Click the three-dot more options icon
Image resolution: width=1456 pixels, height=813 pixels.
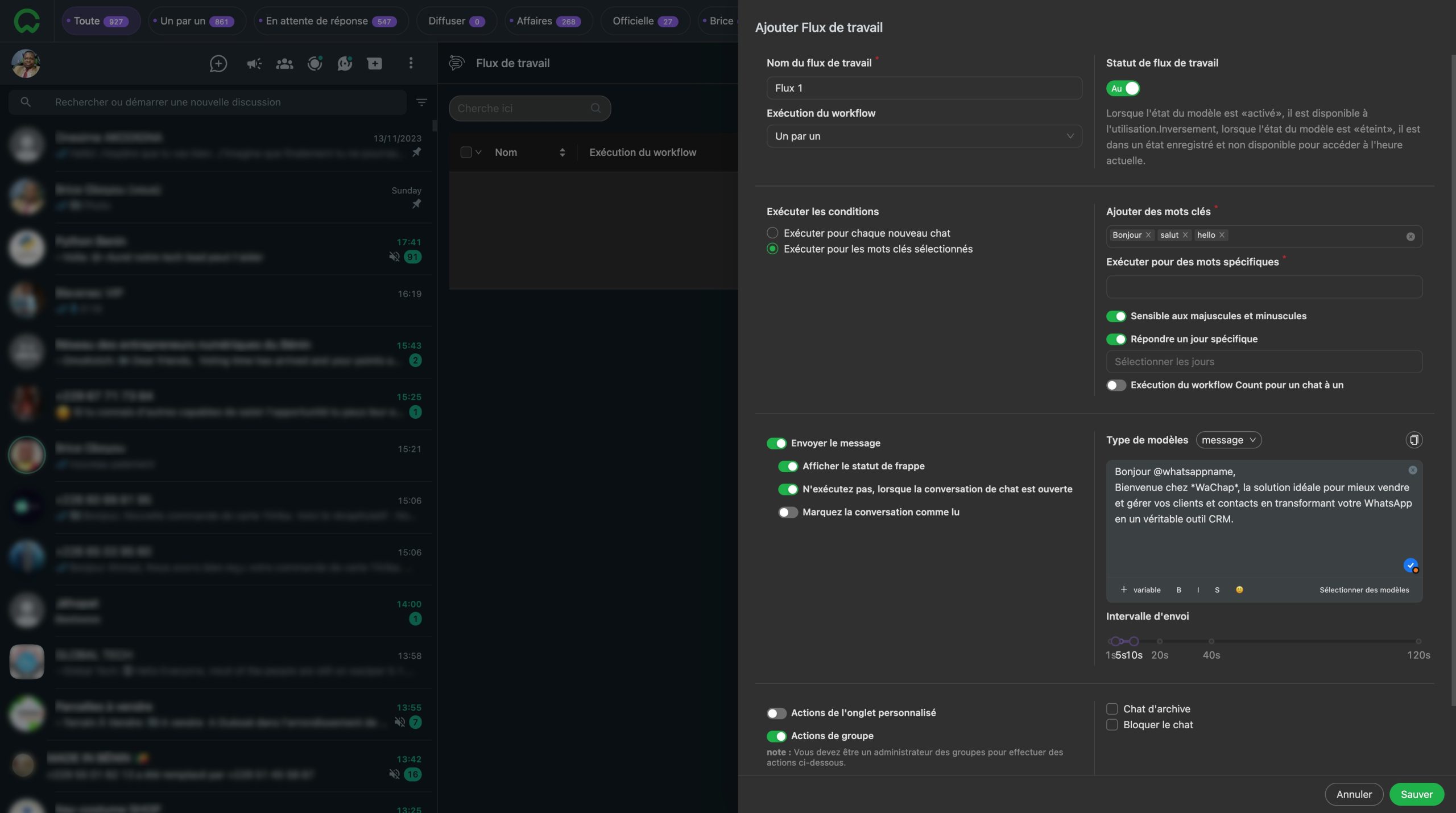tap(411, 63)
